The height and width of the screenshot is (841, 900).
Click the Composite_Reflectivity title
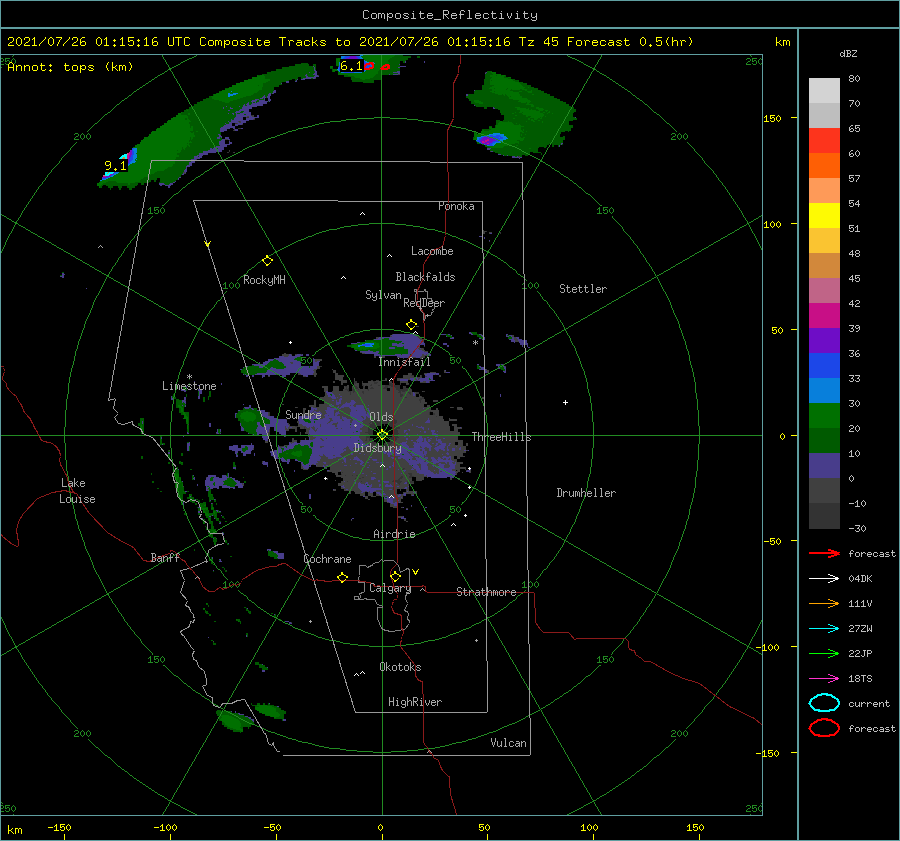pyautogui.click(x=450, y=15)
